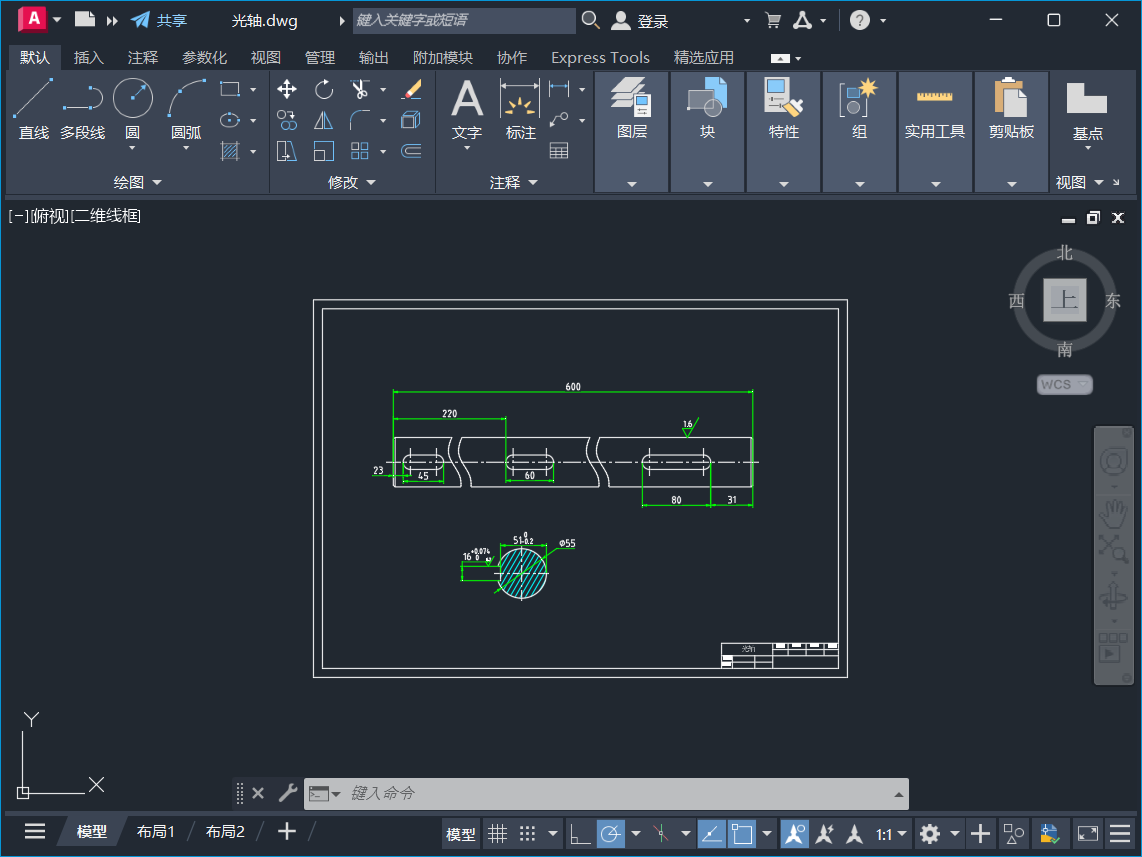Select the 圆 (Circle) tool
This screenshot has height=857, width=1142.
(131, 97)
